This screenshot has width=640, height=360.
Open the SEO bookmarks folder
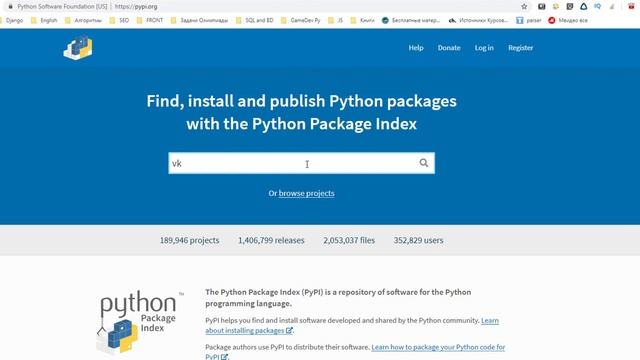pos(119,20)
